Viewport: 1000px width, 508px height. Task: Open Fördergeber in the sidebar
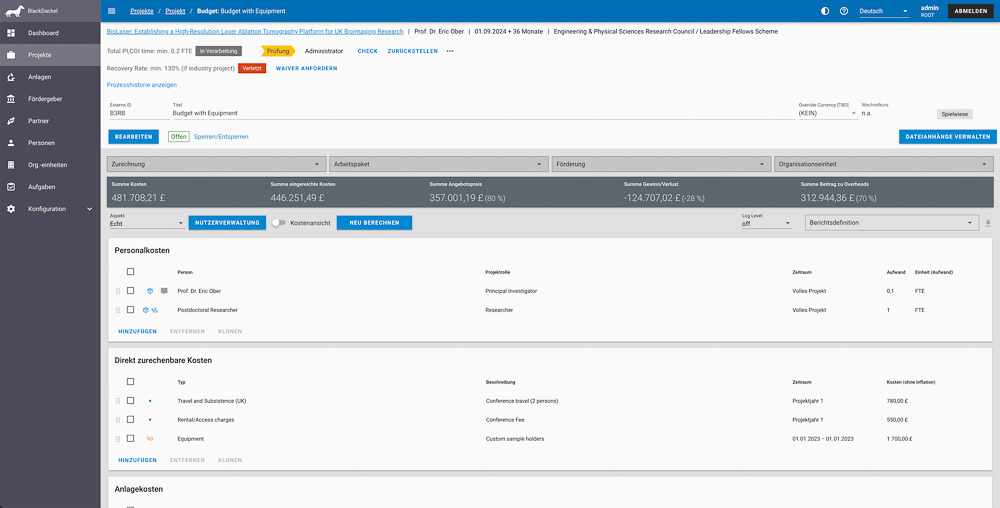point(50,99)
